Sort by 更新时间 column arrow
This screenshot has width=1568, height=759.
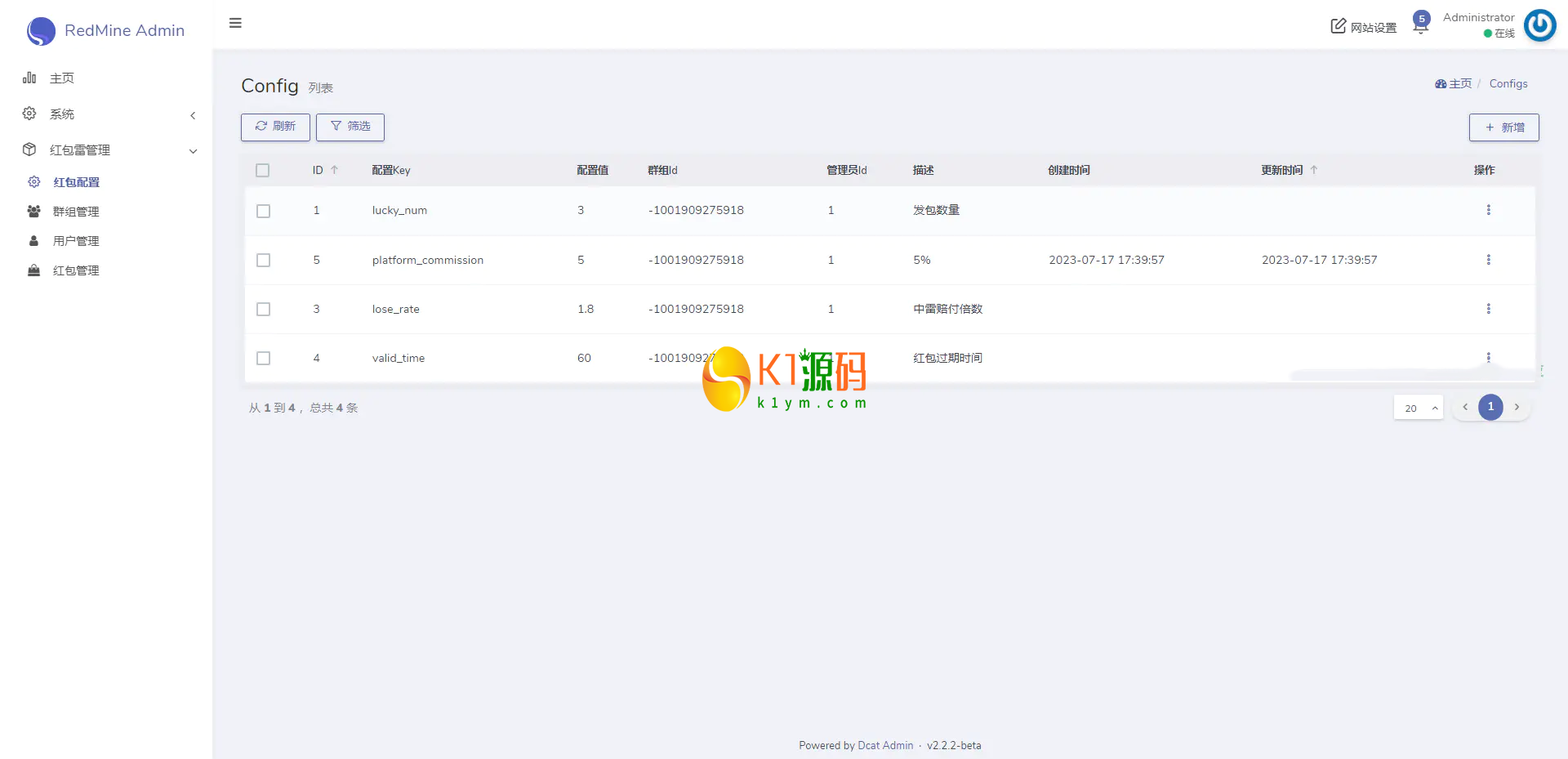click(1314, 170)
